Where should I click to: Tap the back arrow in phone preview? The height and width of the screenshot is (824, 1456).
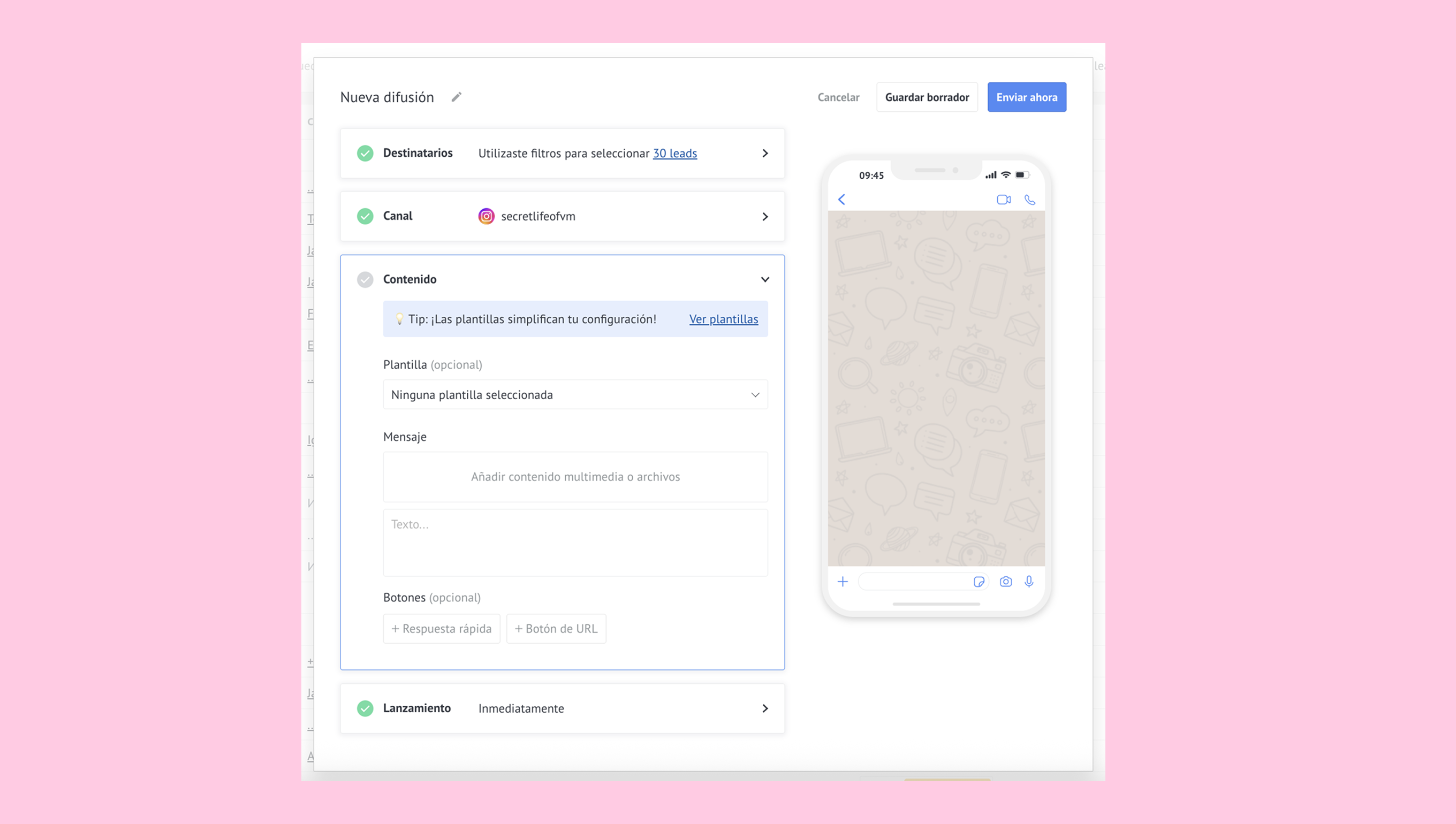click(x=842, y=200)
